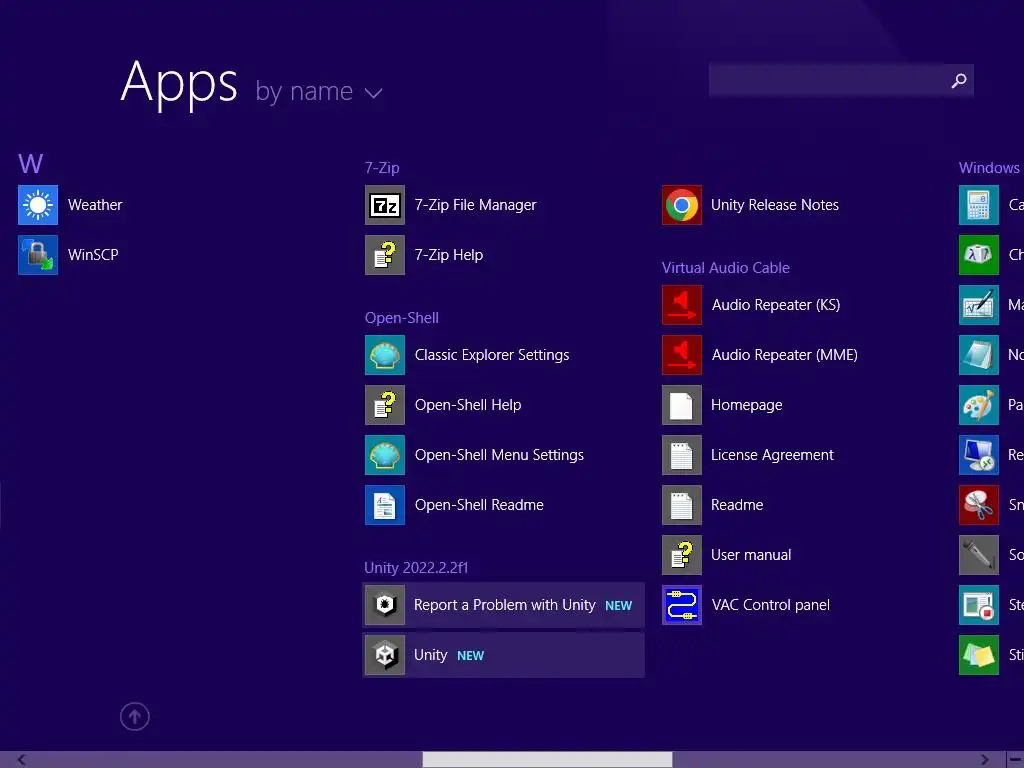Click the 'Open-Shell Help' label
The image size is (1024, 768).
pyautogui.click(x=468, y=405)
